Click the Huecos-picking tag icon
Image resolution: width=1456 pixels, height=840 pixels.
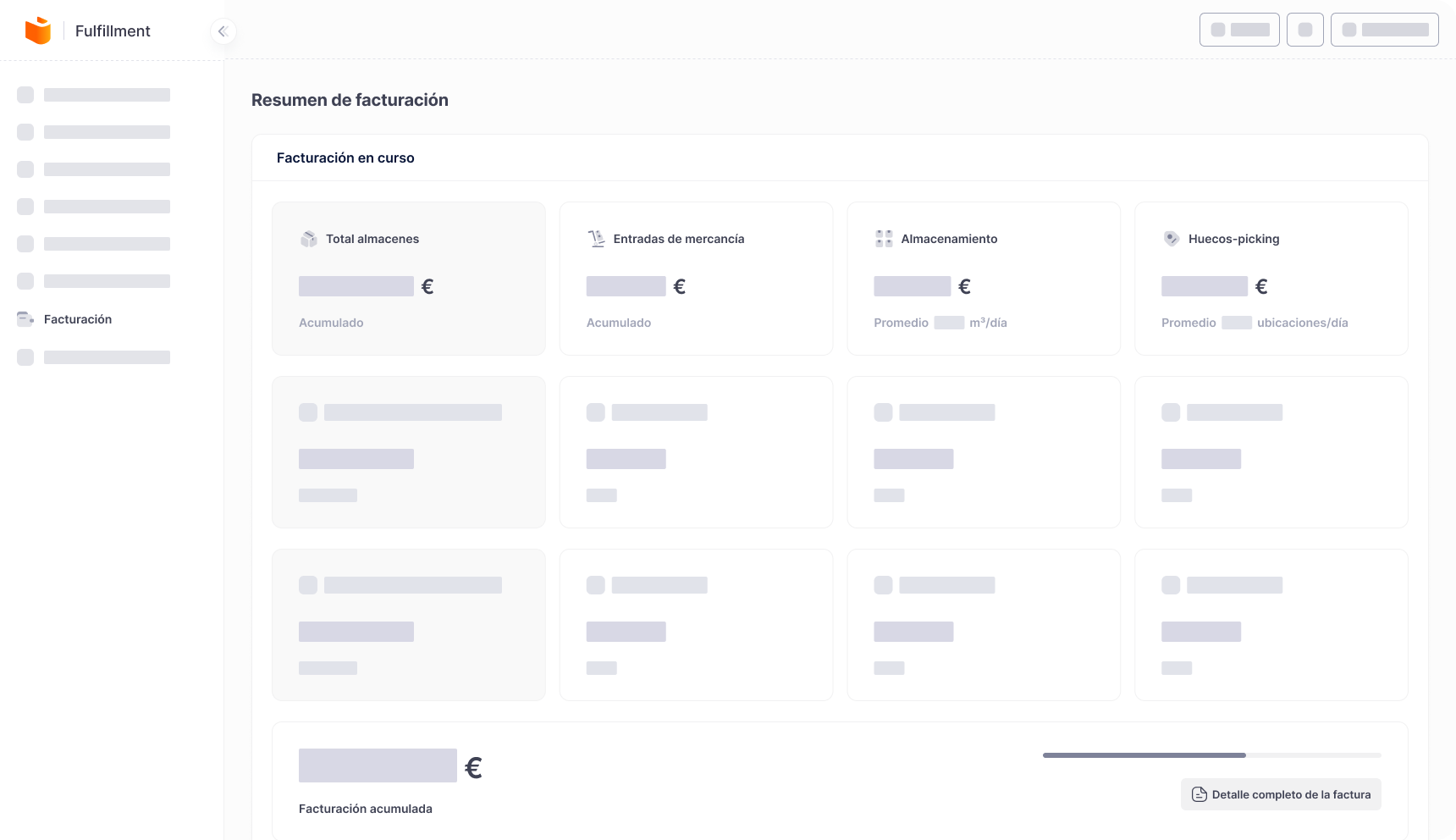pyautogui.click(x=1171, y=239)
